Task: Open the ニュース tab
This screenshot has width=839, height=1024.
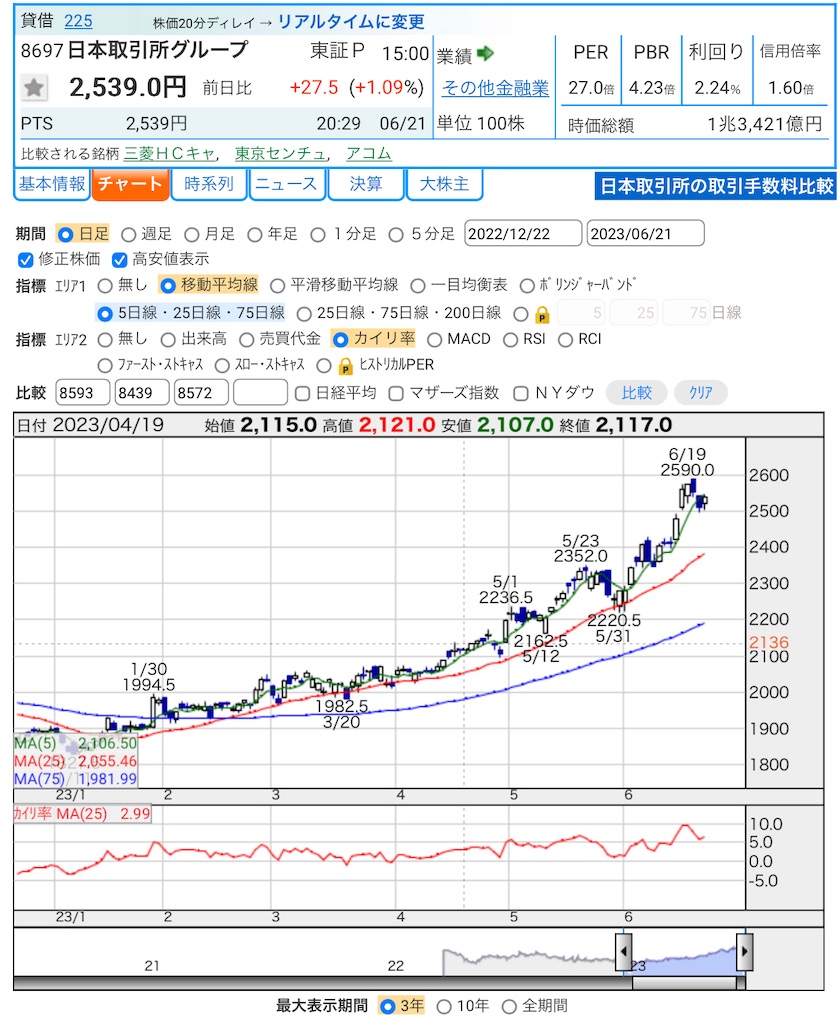Action: (x=287, y=184)
